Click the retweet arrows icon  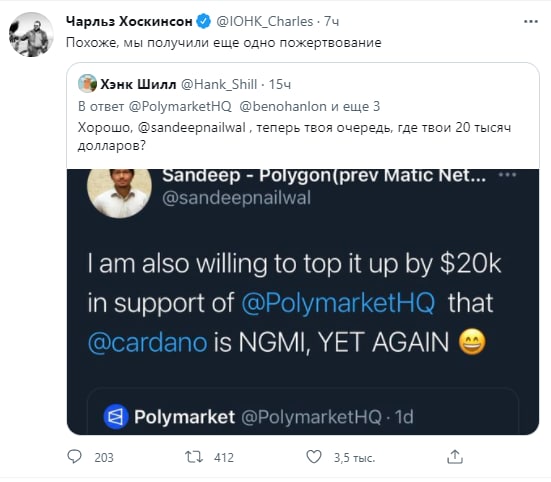pyautogui.click(x=194, y=457)
